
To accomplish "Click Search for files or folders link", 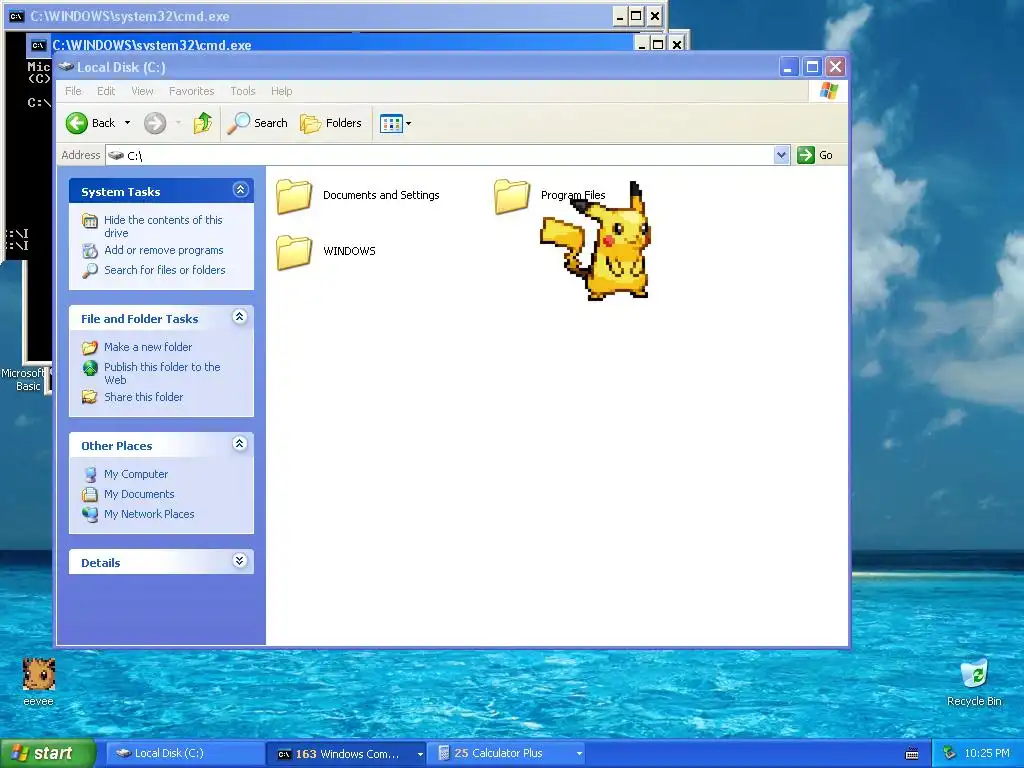I will pyautogui.click(x=165, y=270).
